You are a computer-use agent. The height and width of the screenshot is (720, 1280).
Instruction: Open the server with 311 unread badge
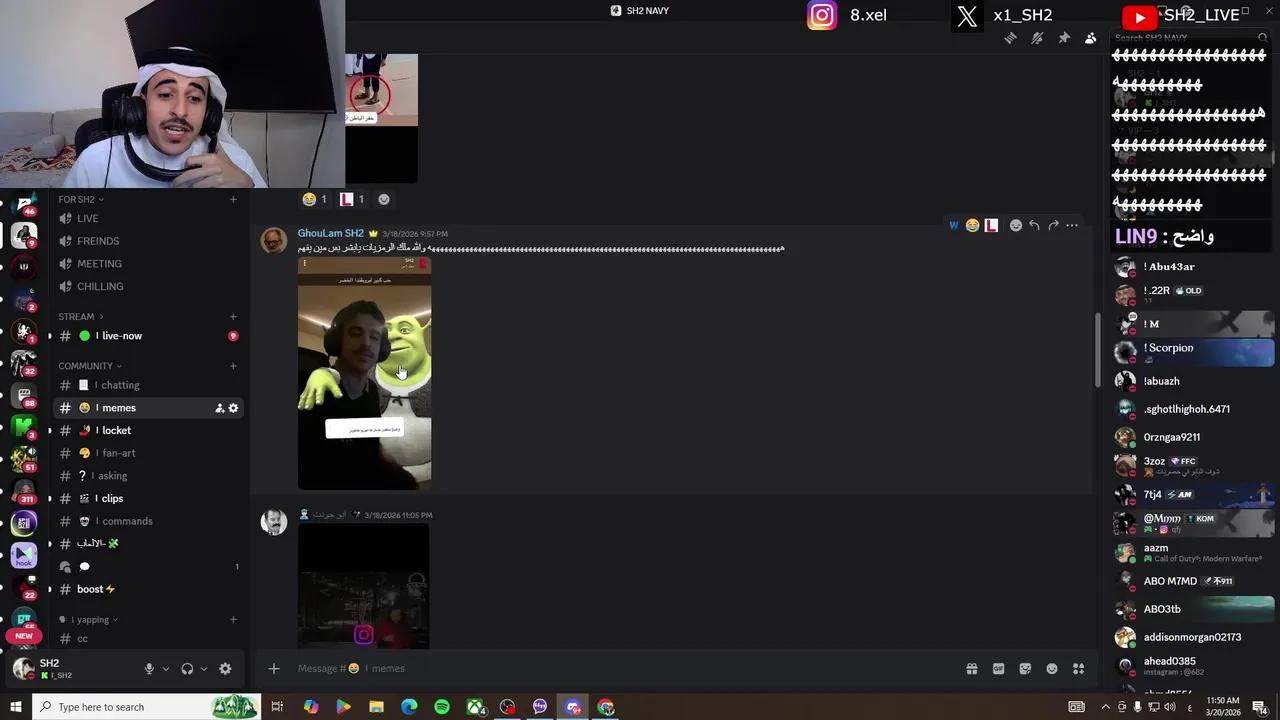click(x=24, y=490)
